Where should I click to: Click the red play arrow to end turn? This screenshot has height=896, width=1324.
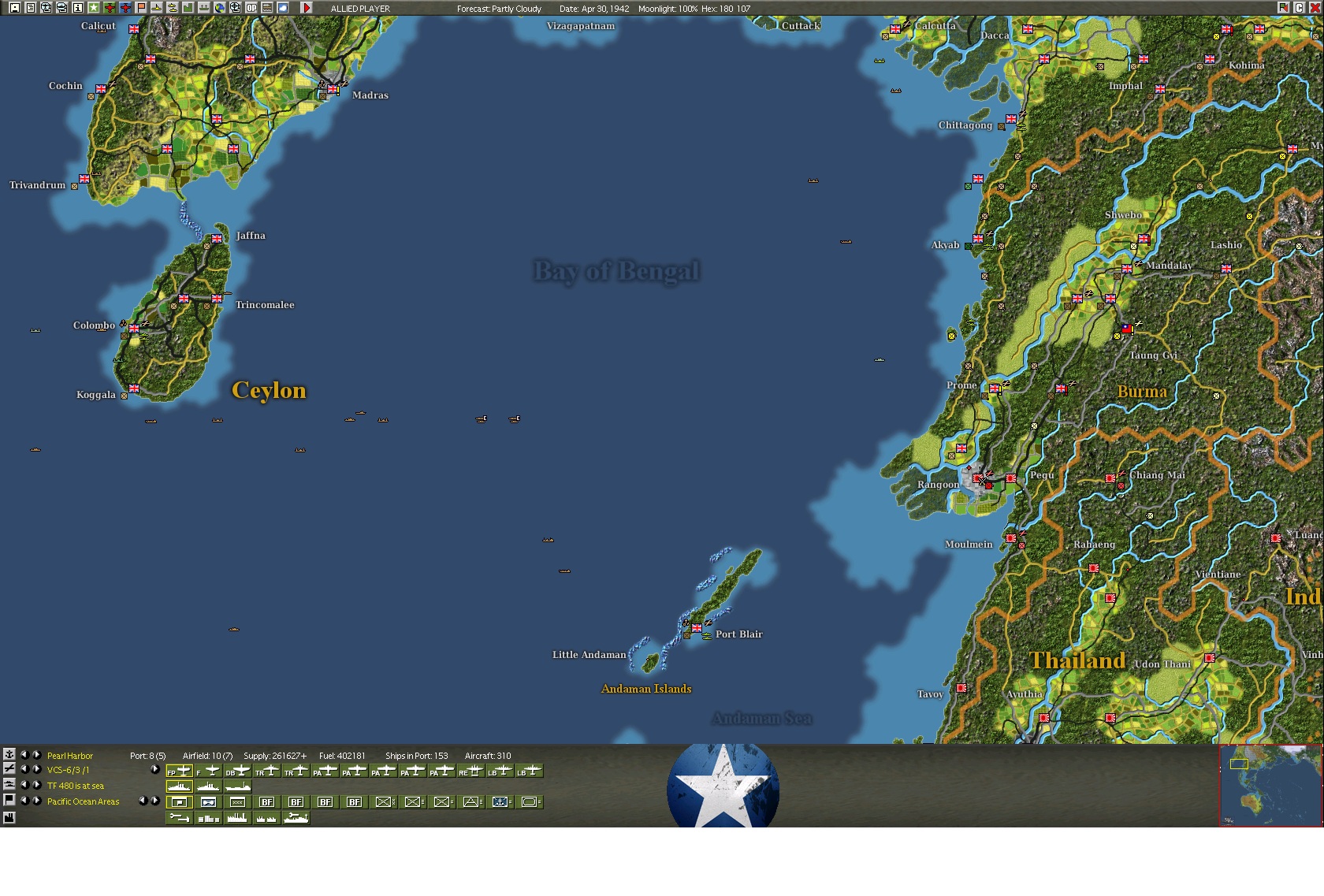click(x=307, y=8)
